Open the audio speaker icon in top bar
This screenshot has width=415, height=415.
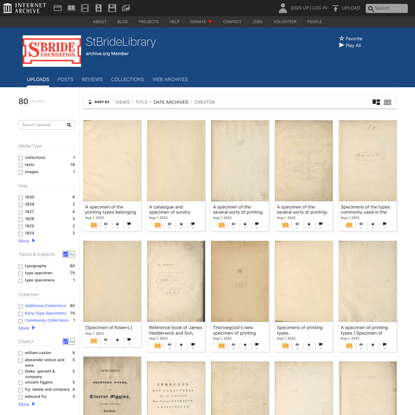[x=99, y=8]
